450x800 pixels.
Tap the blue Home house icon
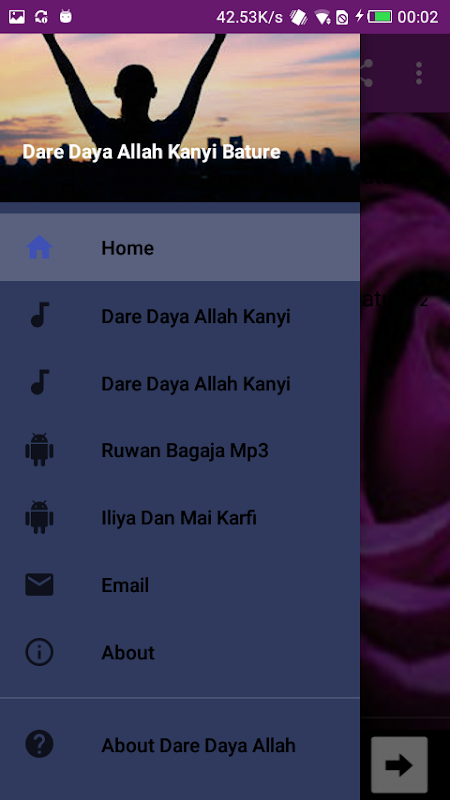point(39,247)
